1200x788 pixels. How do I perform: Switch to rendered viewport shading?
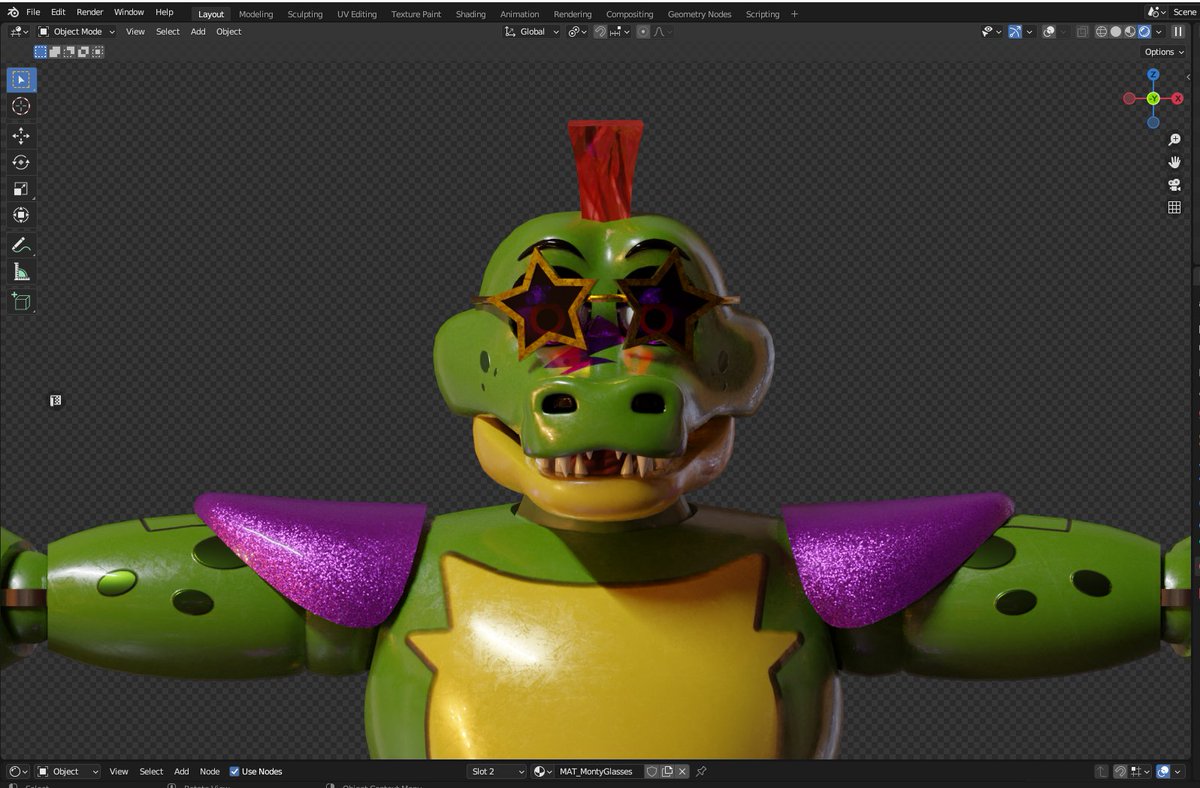coord(1144,31)
